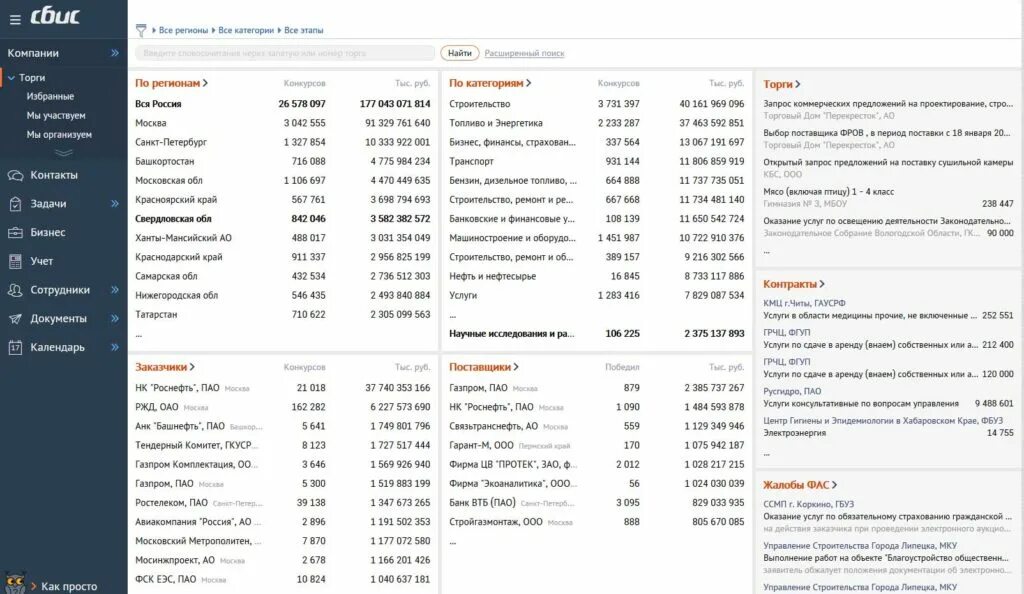The height and width of the screenshot is (594, 1024).
Task: Open the По категориям section header
Action: coord(490,83)
